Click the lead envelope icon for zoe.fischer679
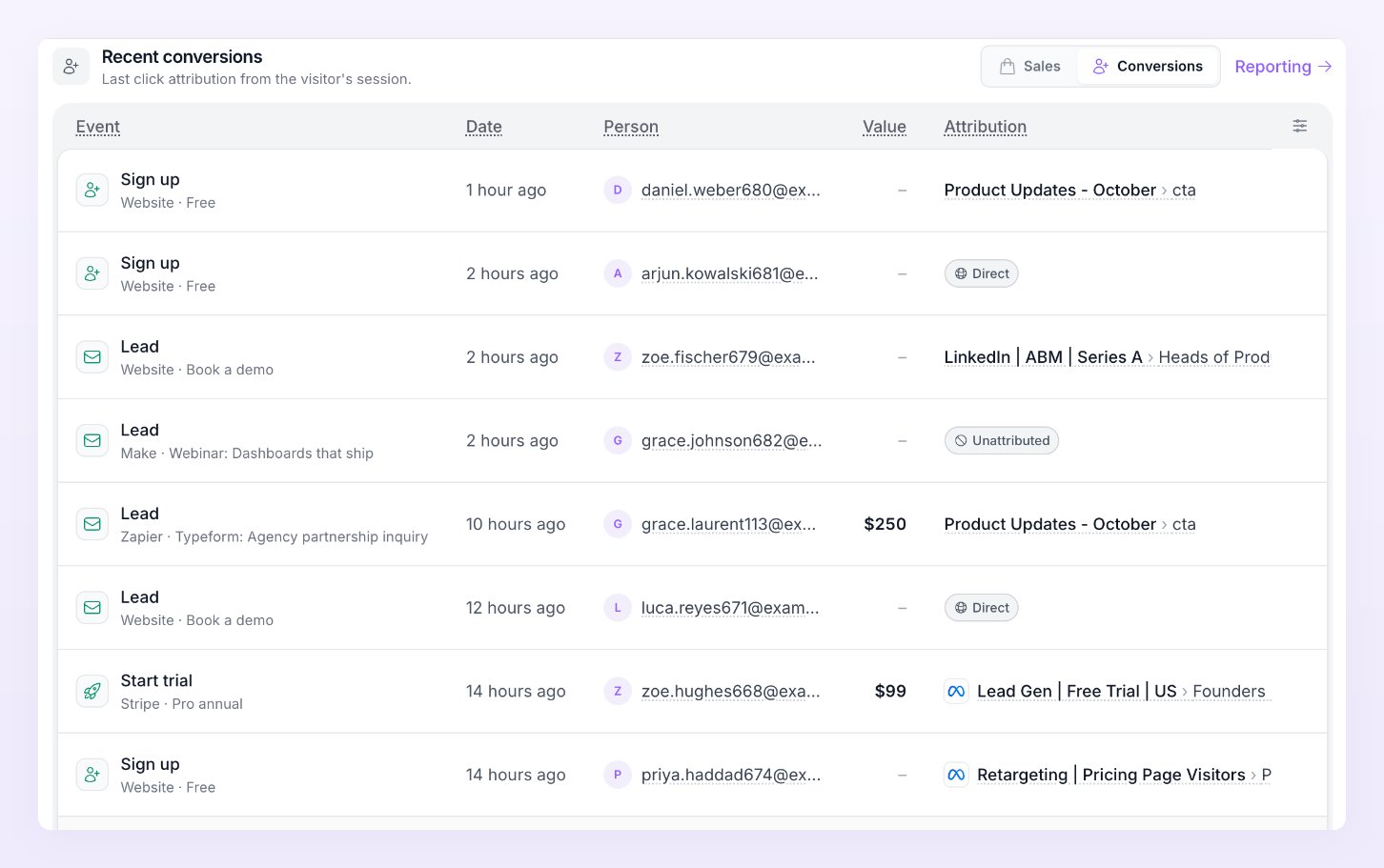Screen dimensions: 1384x868 coord(92,357)
